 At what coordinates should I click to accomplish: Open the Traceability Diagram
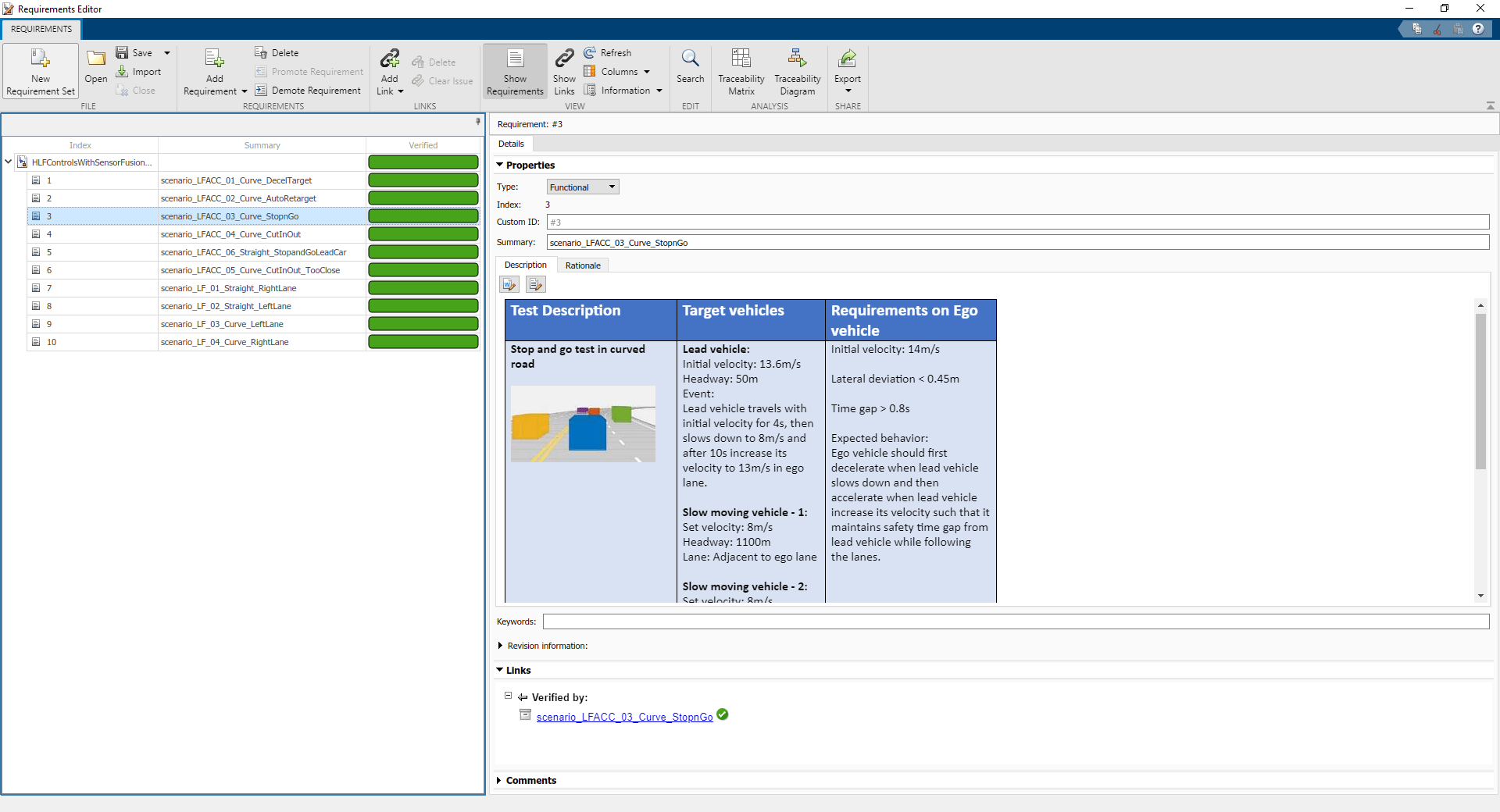tap(797, 70)
